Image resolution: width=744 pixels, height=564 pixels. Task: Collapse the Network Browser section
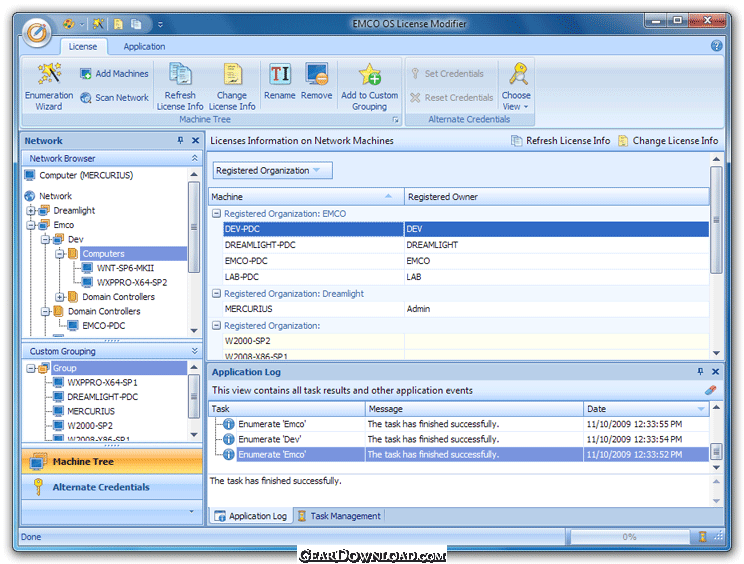(195, 158)
